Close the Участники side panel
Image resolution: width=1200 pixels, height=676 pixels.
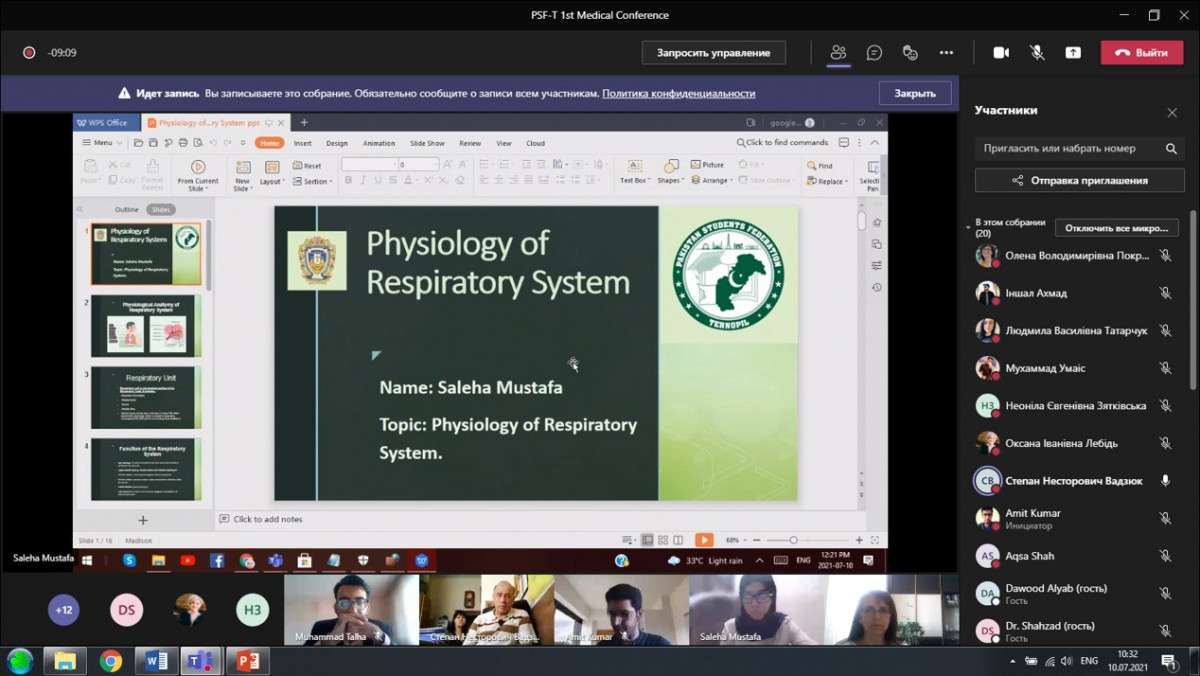1172,112
